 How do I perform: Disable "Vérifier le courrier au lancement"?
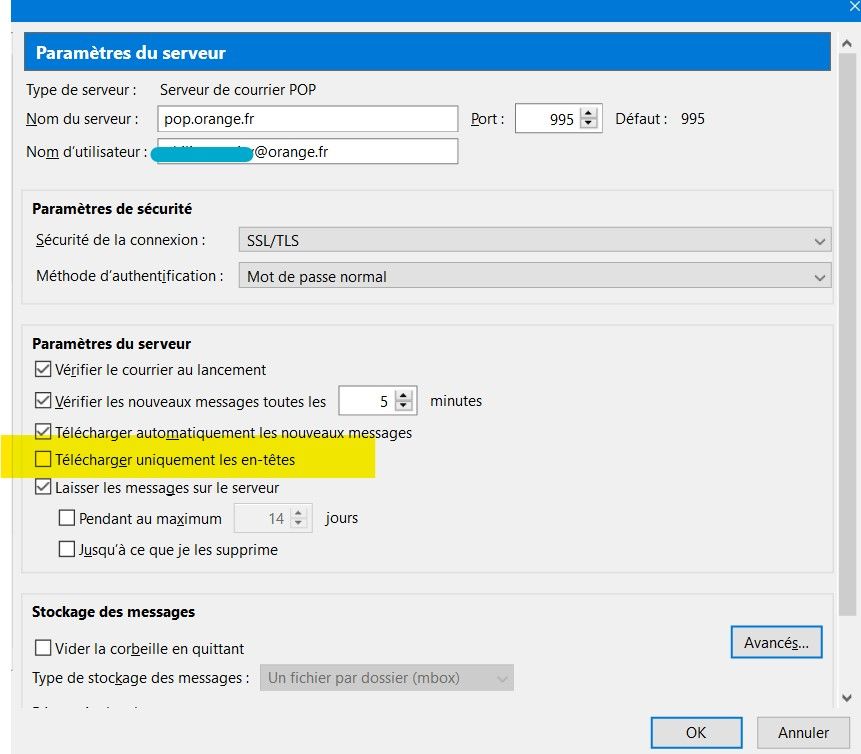pos(43,369)
